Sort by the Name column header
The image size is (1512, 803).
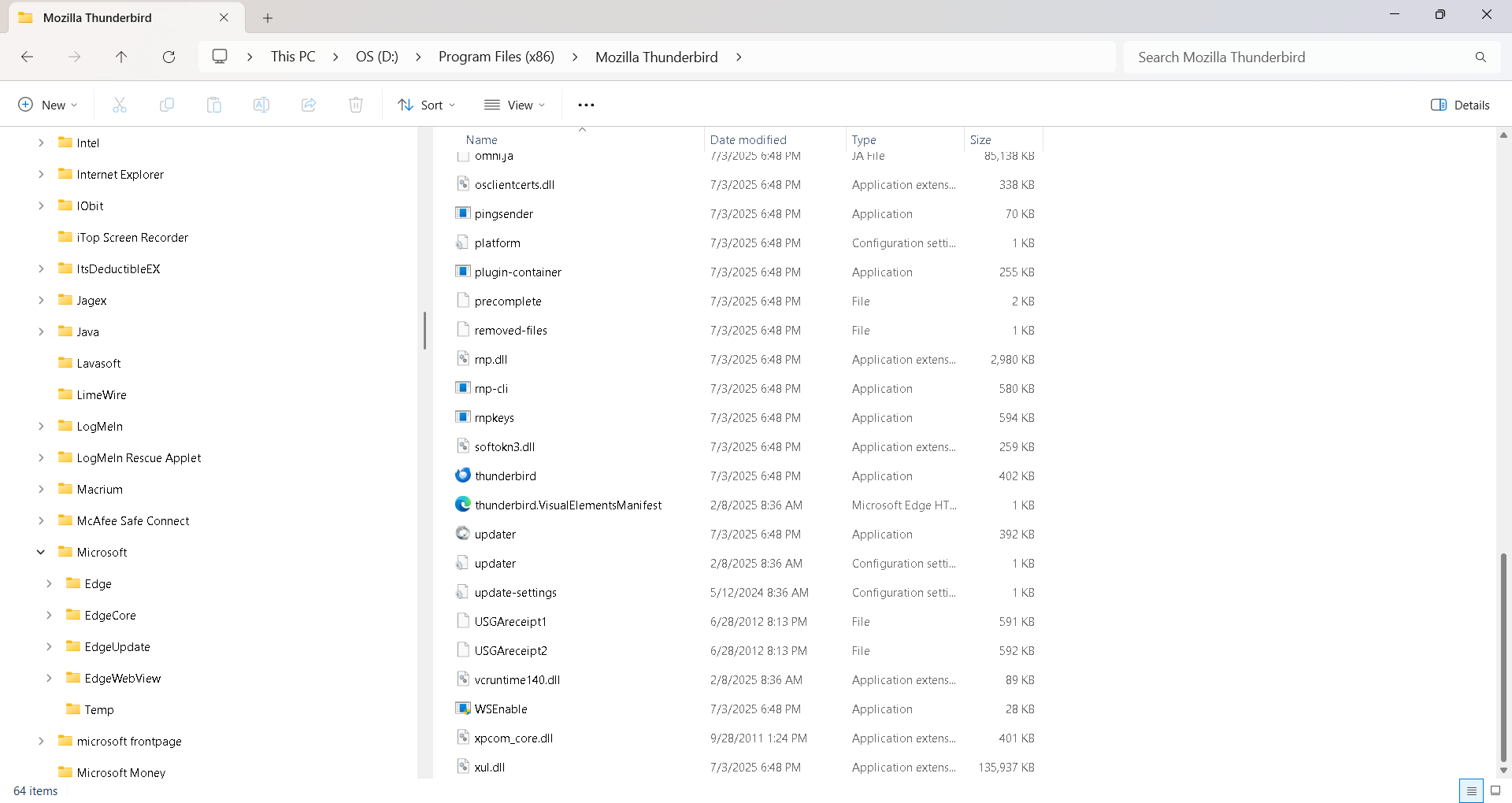[482, 139]
